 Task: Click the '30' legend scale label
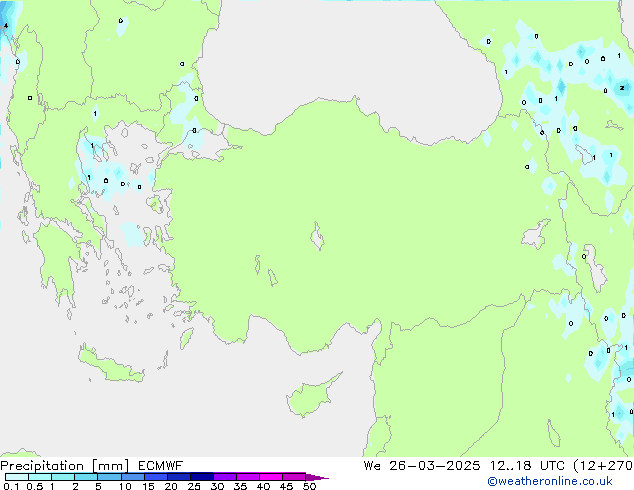tap(217, 486)
